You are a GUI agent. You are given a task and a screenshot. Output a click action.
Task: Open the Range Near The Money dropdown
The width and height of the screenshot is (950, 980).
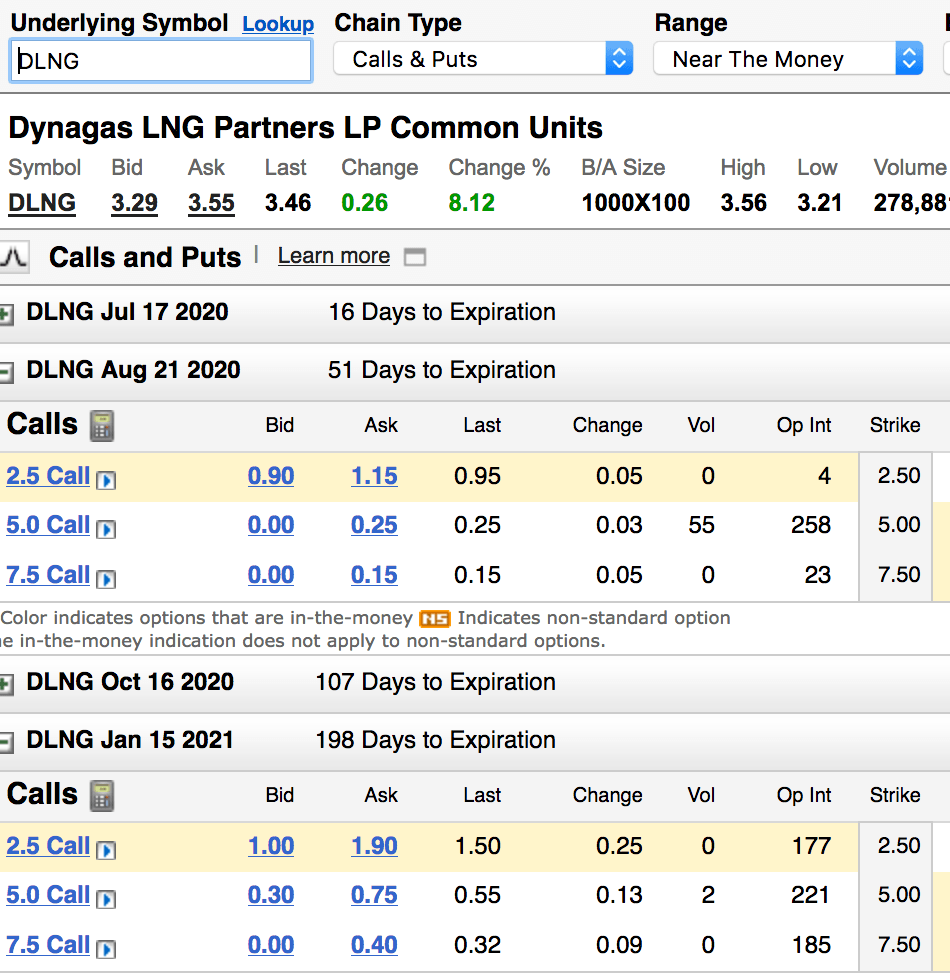[x=788, y=59]
